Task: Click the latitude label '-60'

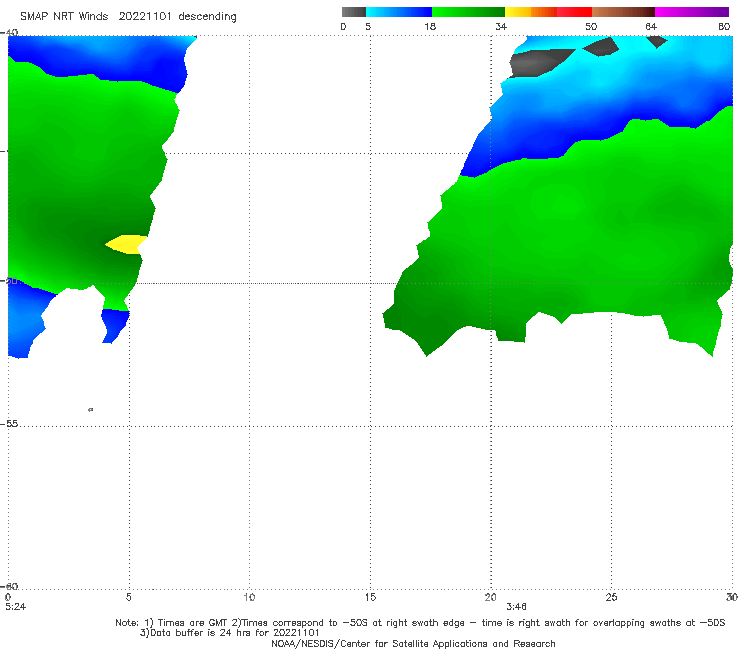Action: pos(9,586)
